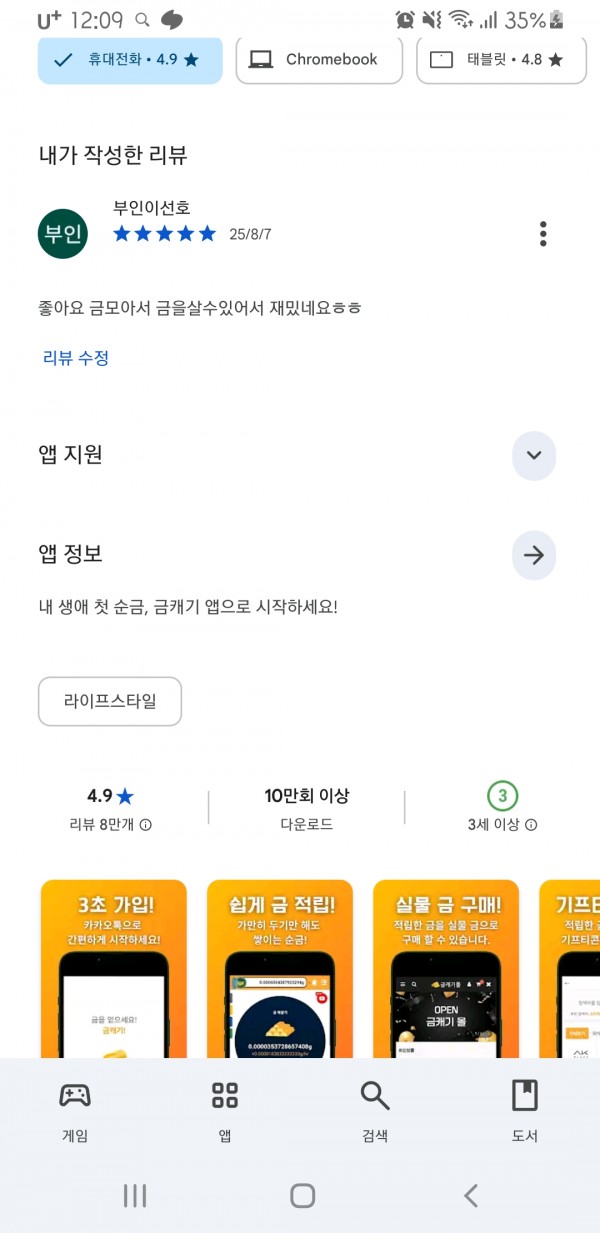Tap 리뷰 수정 link
The image size is (600, 1233).
(x=76, y=358)
